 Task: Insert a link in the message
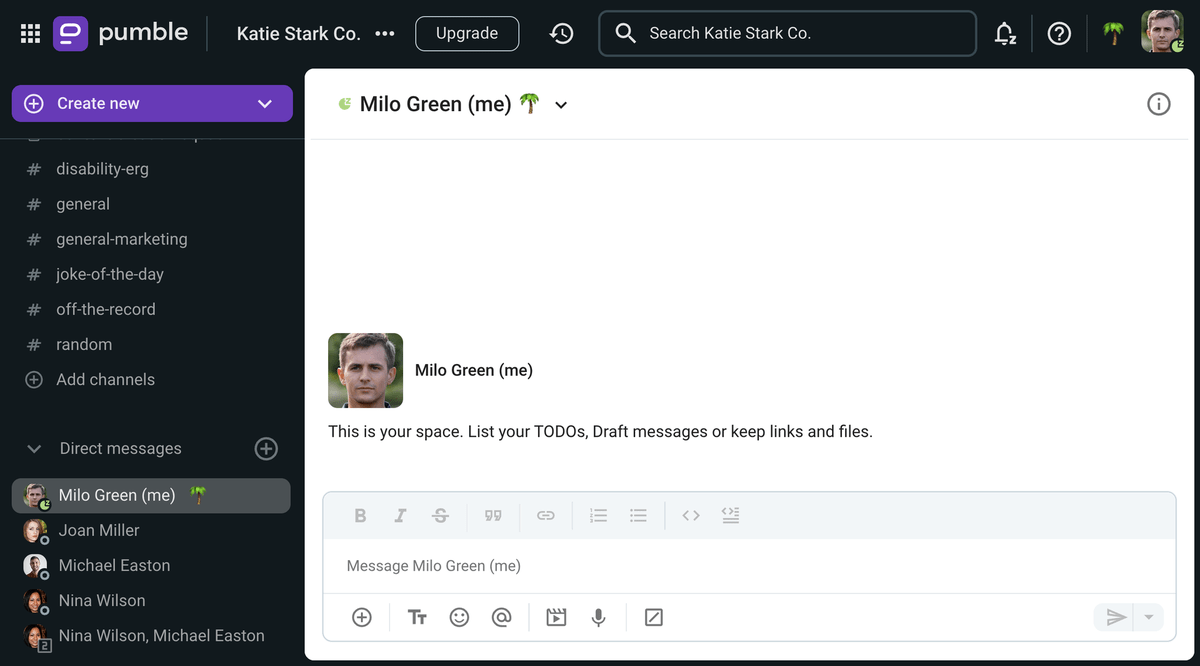(545, 516)
